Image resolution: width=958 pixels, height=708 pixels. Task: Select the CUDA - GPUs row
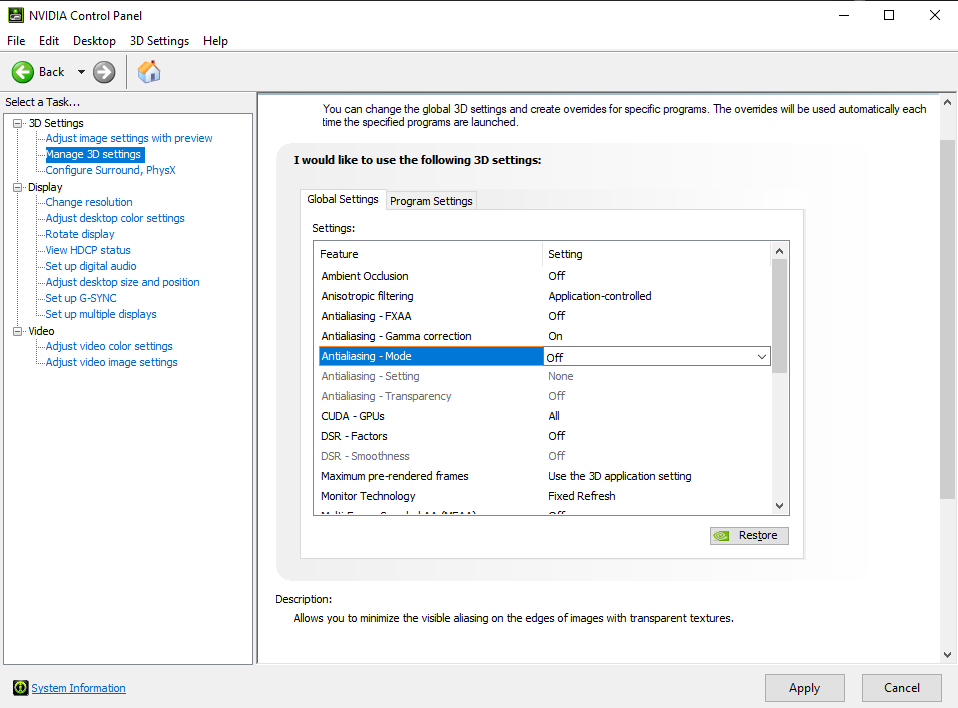point(544,417)
